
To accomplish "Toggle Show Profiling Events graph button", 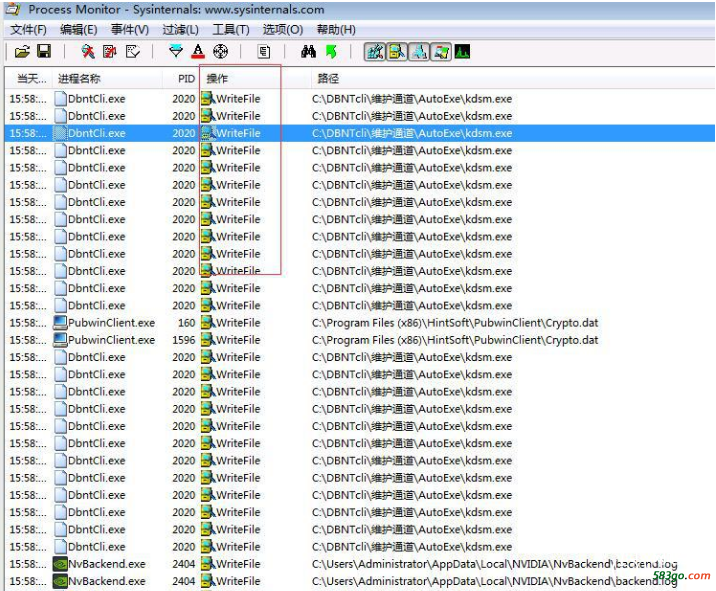I will [x=462, y=51].
